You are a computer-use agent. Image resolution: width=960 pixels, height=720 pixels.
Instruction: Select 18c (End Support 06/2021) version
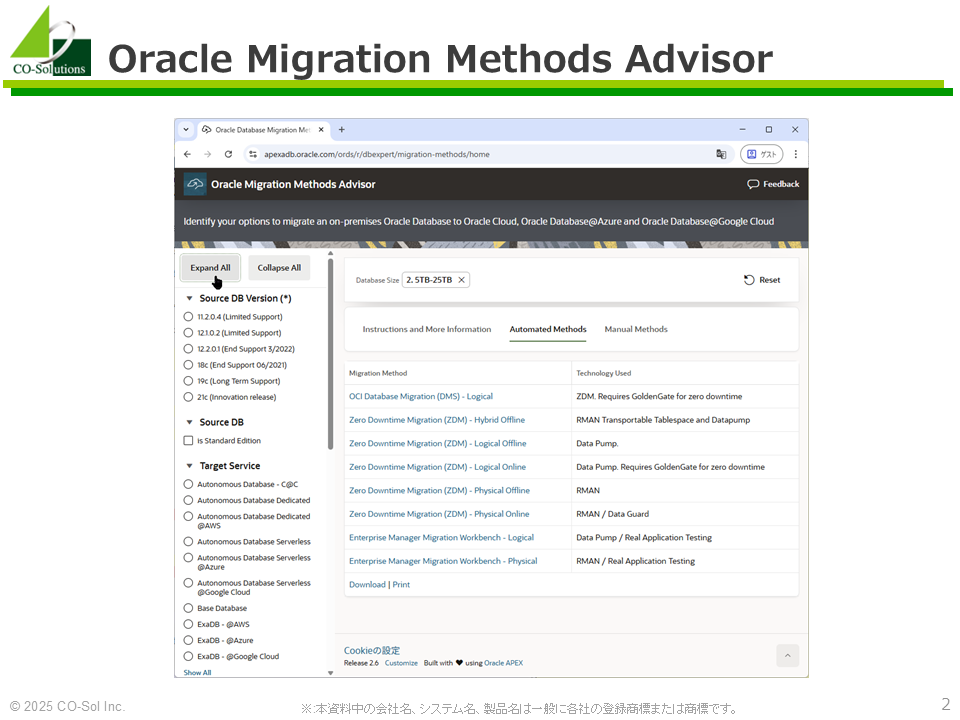[x=189, y=364]
